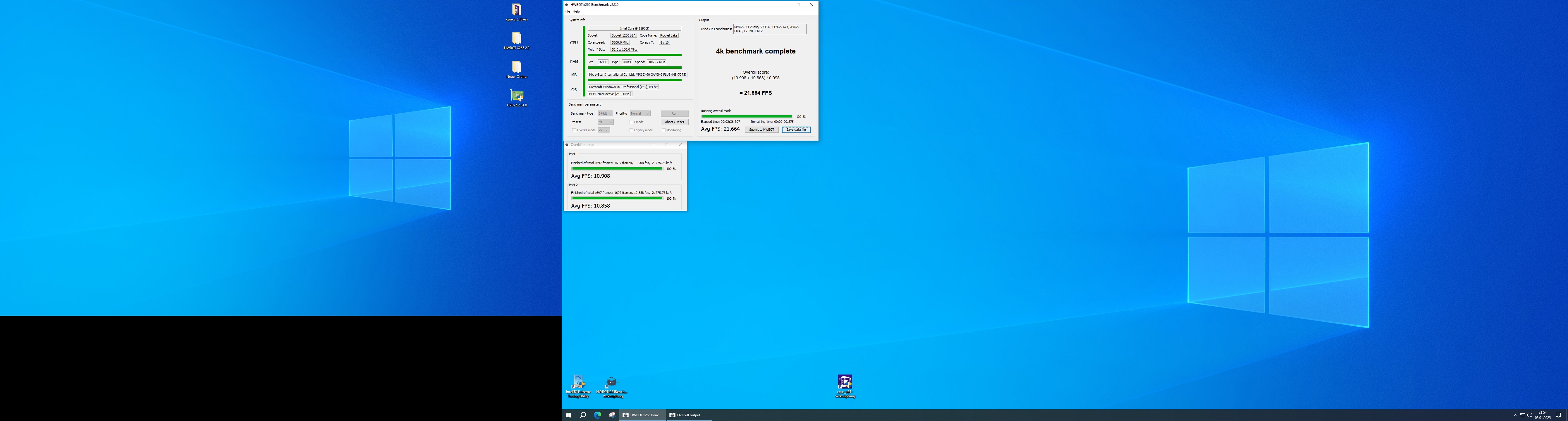Open the taskbar search icon
The height and width of the screenshot is (421, 1568).
[x=582, y=415]
